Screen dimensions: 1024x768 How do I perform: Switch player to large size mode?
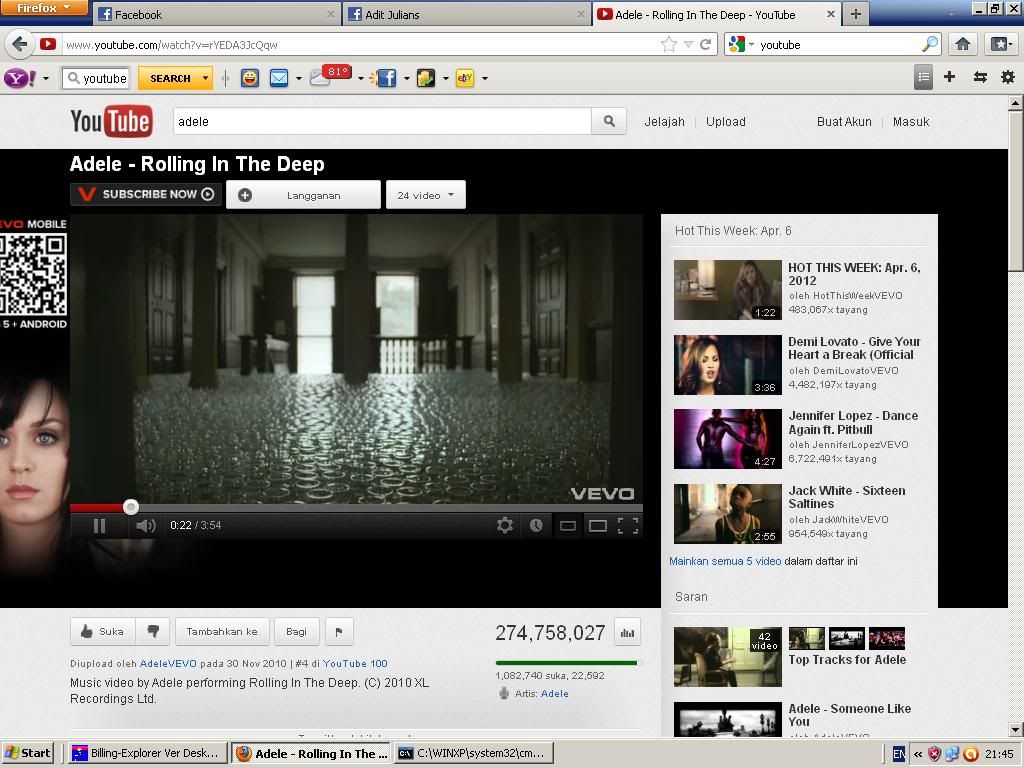(598, 526)
